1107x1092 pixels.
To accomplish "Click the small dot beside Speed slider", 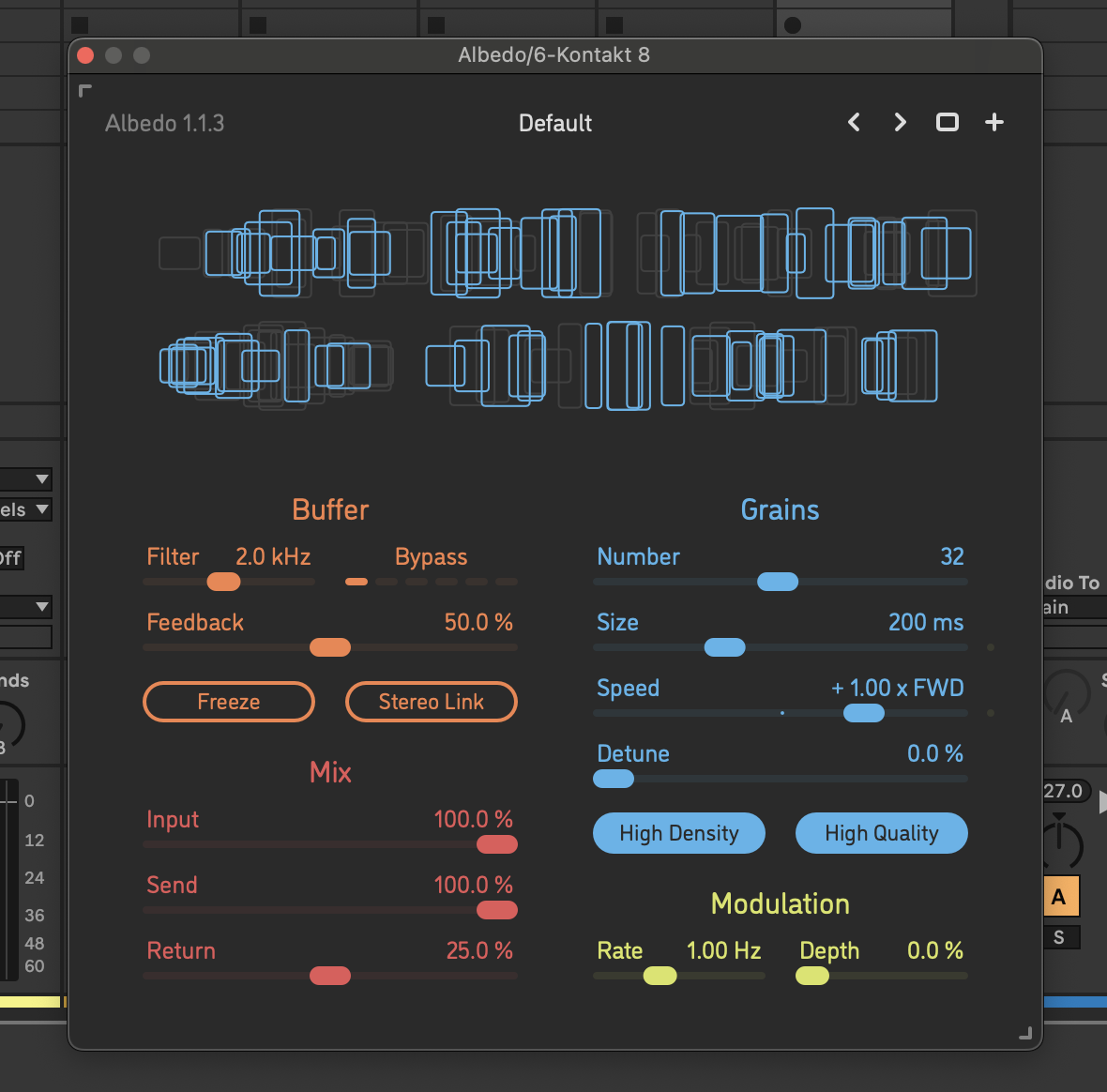I will [x=991, y=713].
